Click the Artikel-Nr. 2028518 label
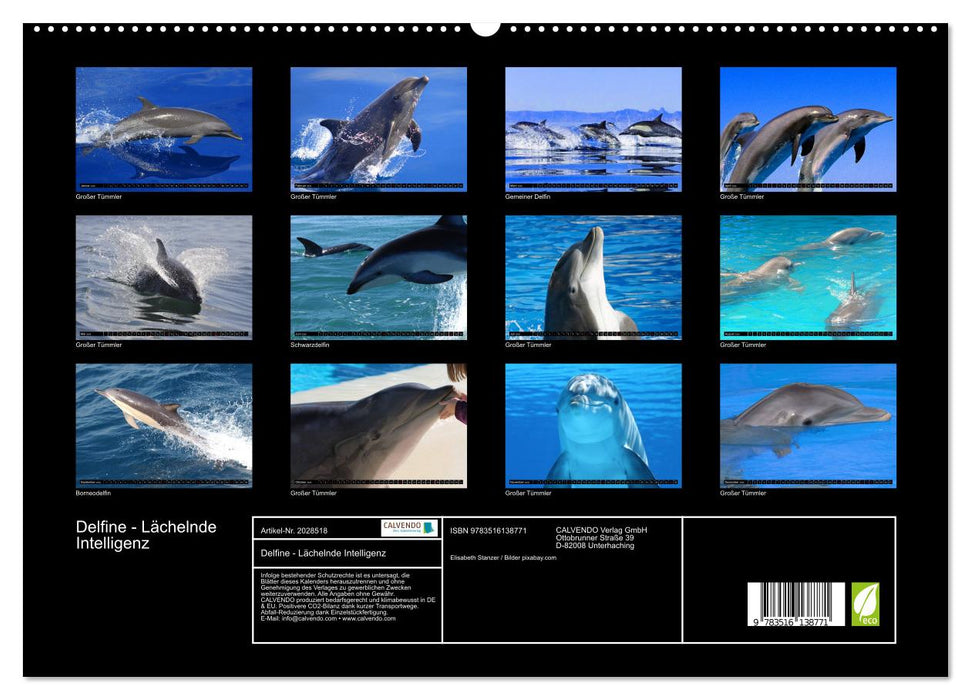This screenshot has width=971, height=700. pyautogui.click(x=294, y=530)
